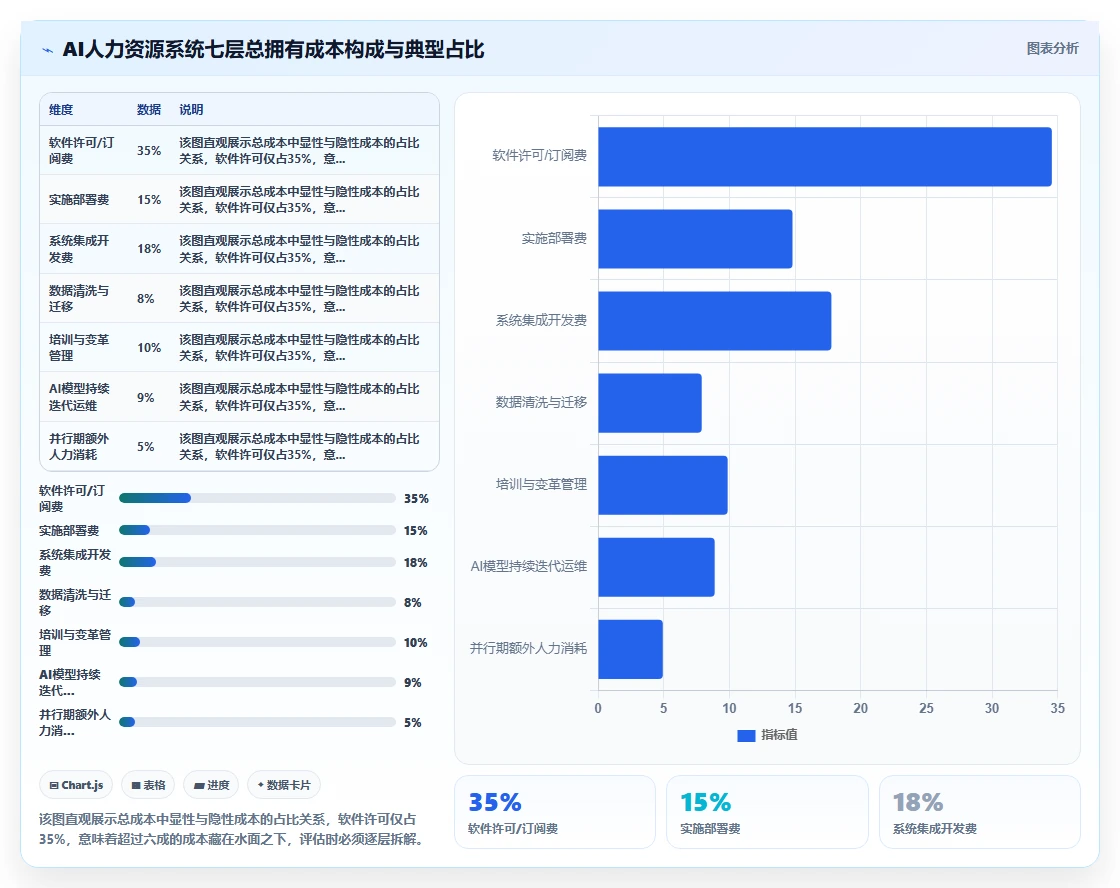Click the 维度 column header
Screen dimensions: 1120x888
(x=61, y=109)
